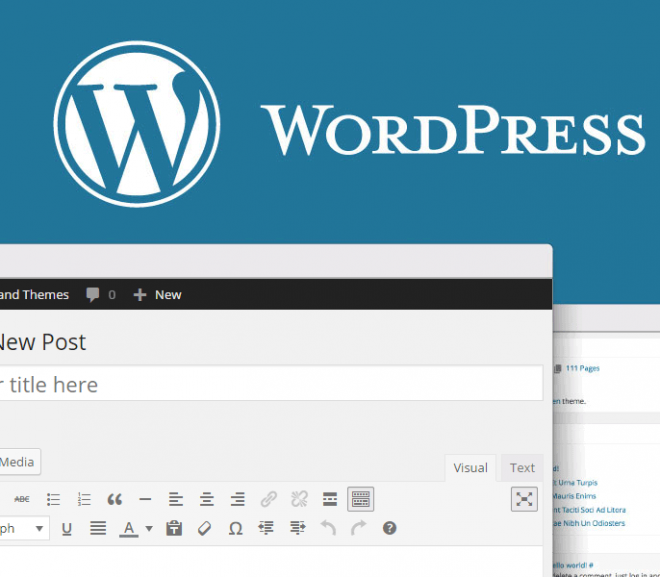The image size is (660, 577).
Task: Align text center
Action: [207, 500]
